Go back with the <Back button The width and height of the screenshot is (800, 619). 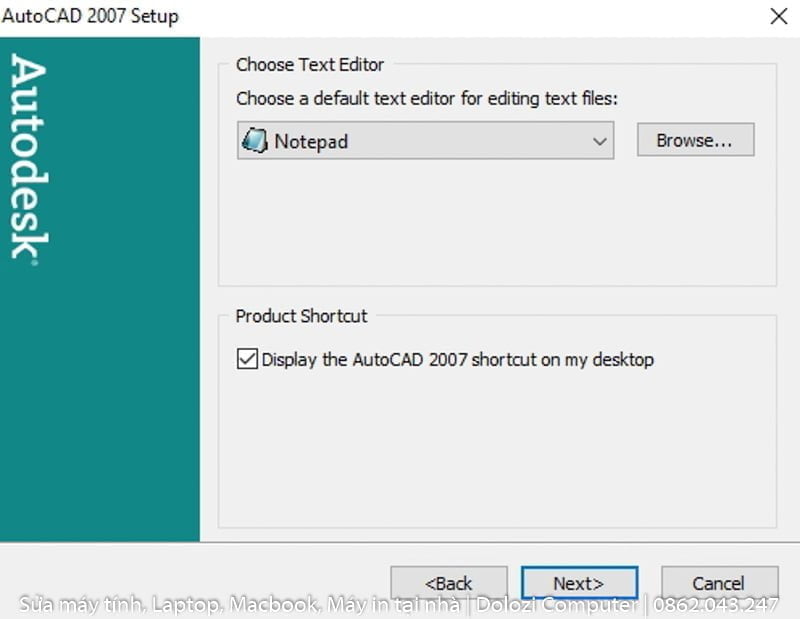[448, 583]
